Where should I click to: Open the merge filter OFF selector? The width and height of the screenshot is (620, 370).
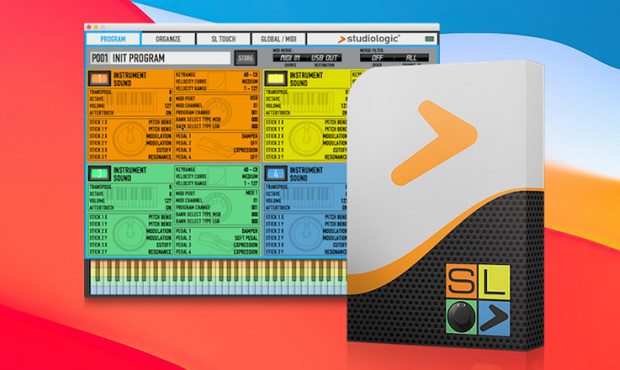click(377, 58)
